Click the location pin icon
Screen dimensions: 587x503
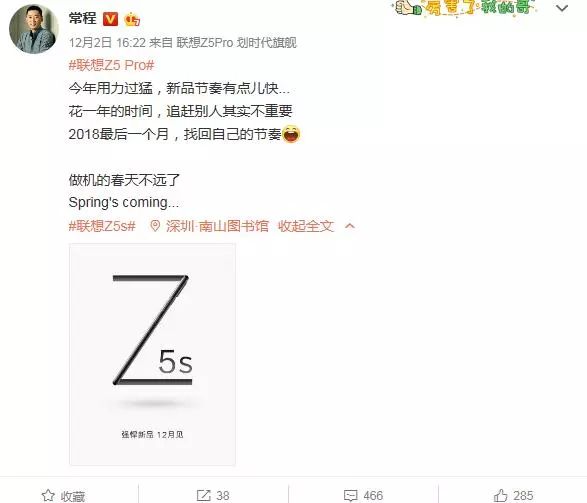coord(155,226)
